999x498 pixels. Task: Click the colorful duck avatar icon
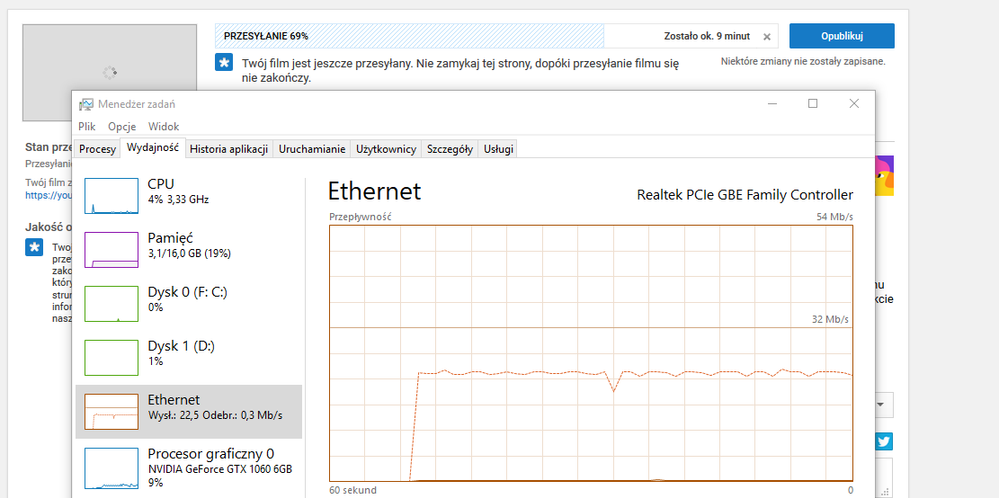pyautogui.click(x=884, y=180)
